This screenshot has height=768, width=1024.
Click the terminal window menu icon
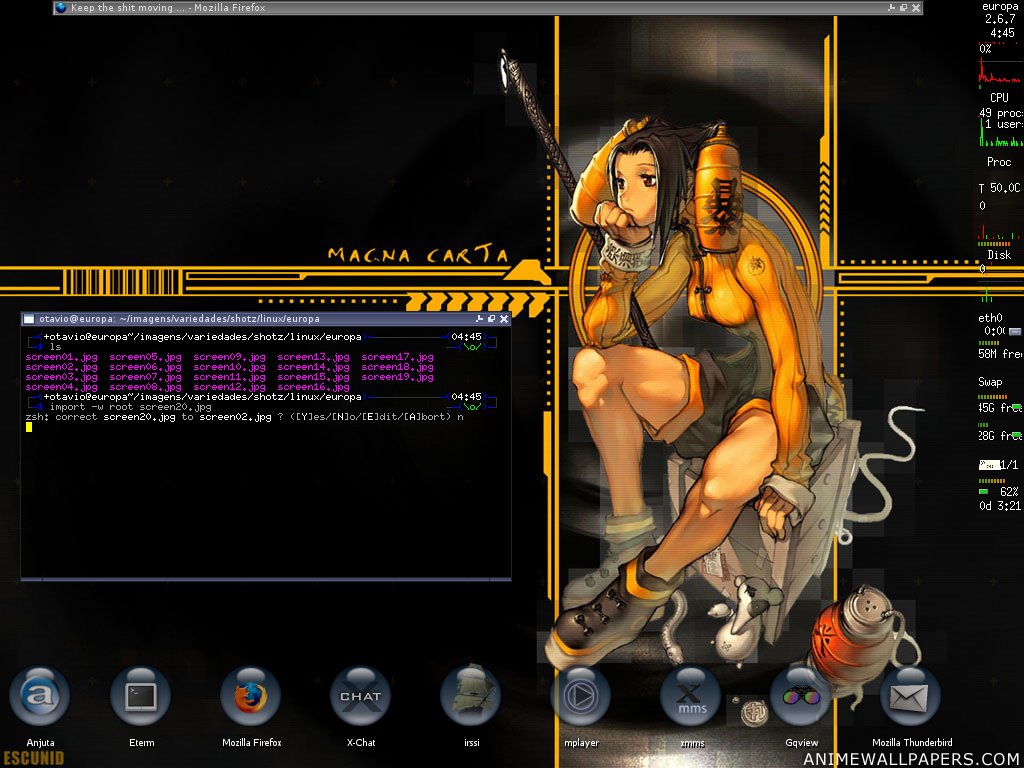tap(29, 319)
